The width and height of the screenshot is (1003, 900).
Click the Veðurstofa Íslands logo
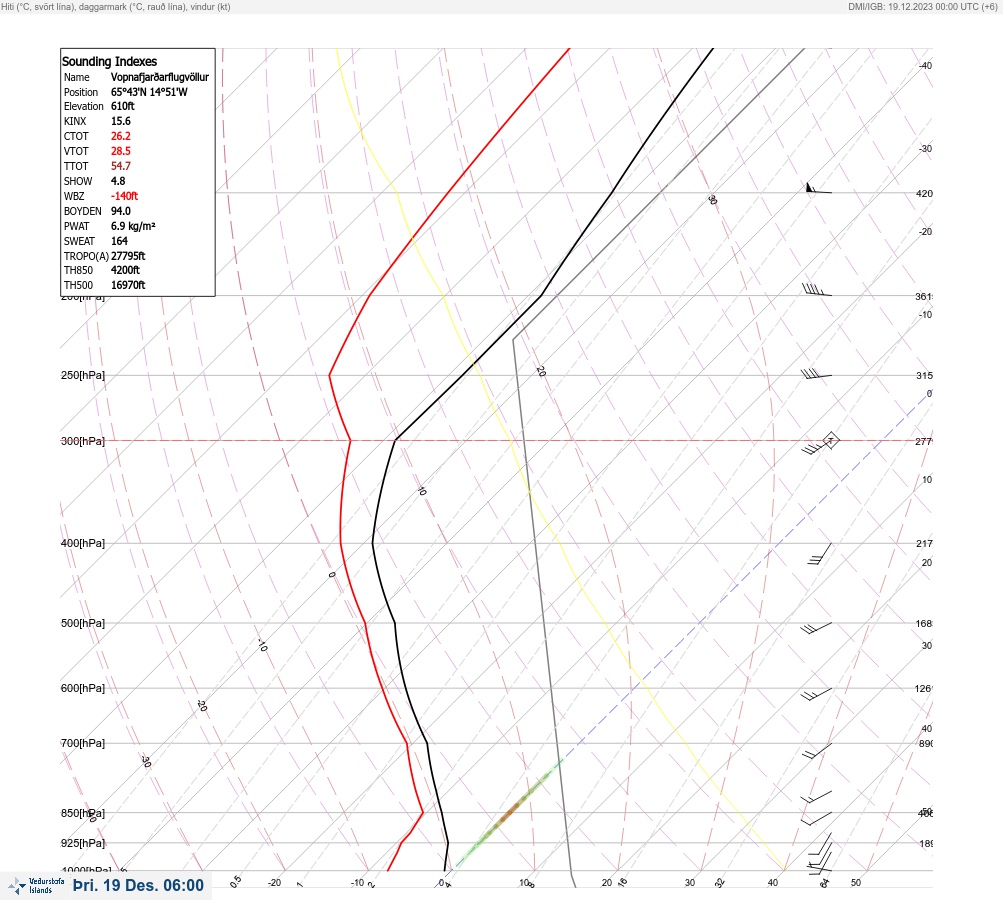[36, 886]
